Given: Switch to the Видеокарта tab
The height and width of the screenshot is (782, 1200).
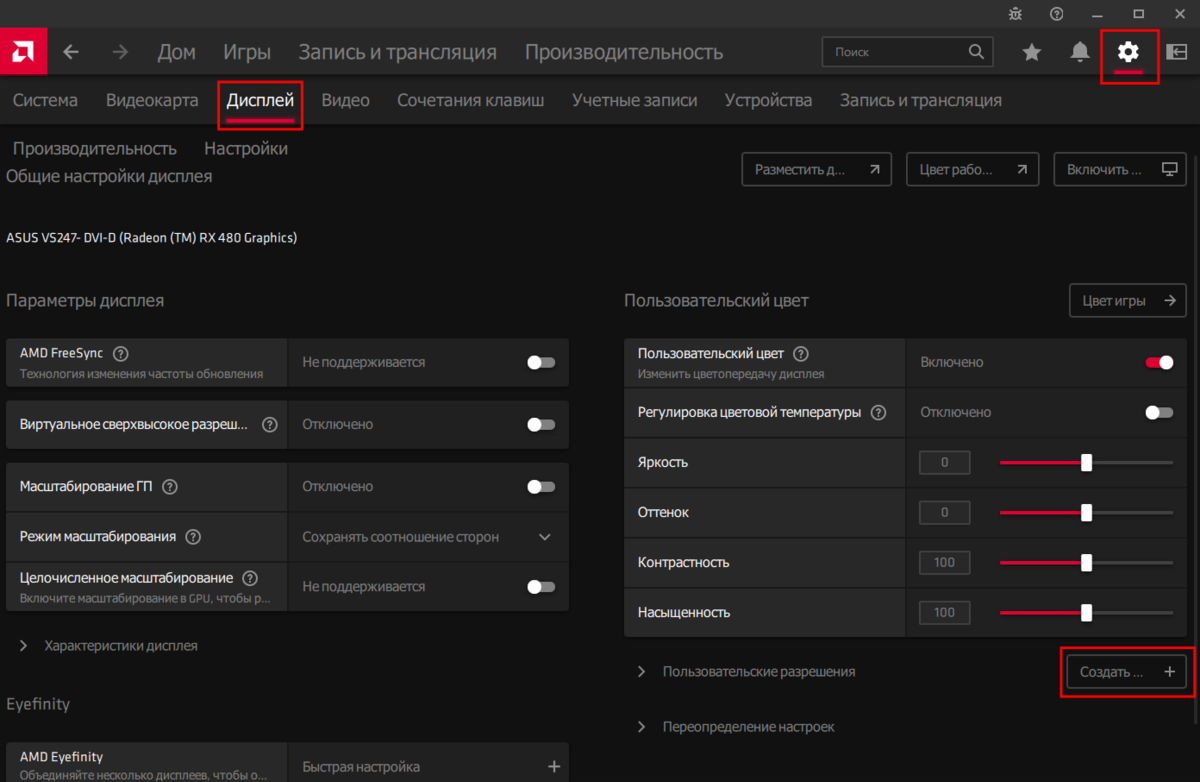Looking at the screenshot, I should [x=152, y=100].
